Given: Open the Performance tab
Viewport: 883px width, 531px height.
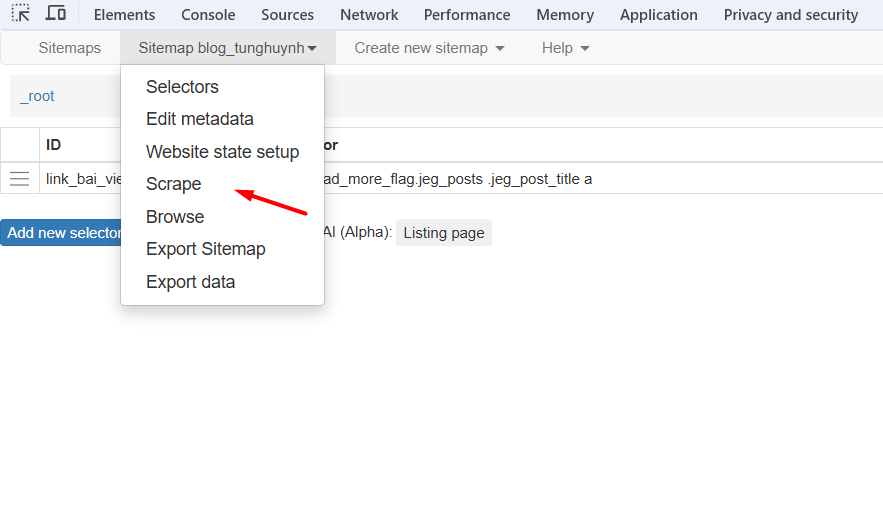Looking at the screenshot, I should 466,15.
